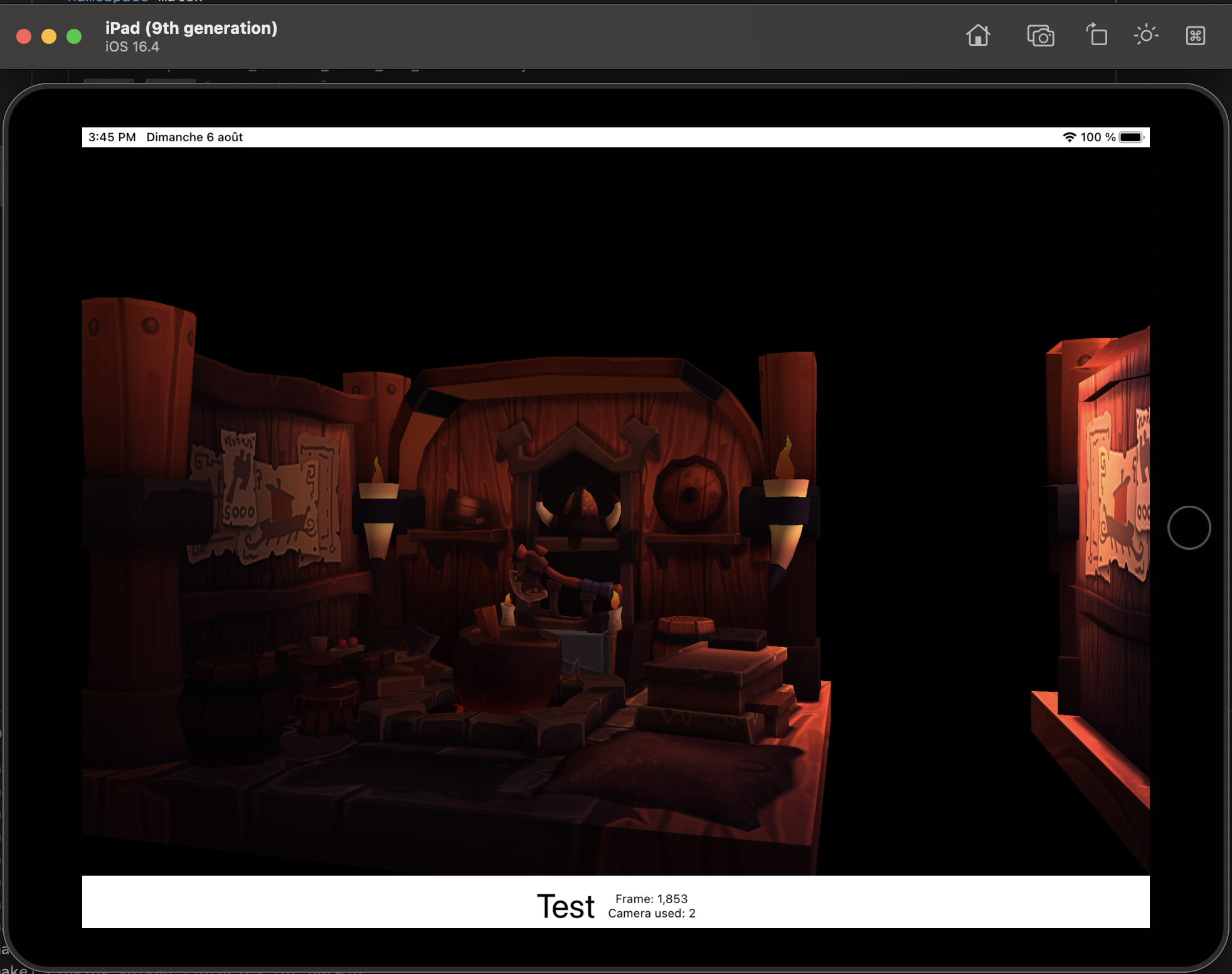Minimize the simulator with yellow button
The image size is (1232, 974).
49,36
